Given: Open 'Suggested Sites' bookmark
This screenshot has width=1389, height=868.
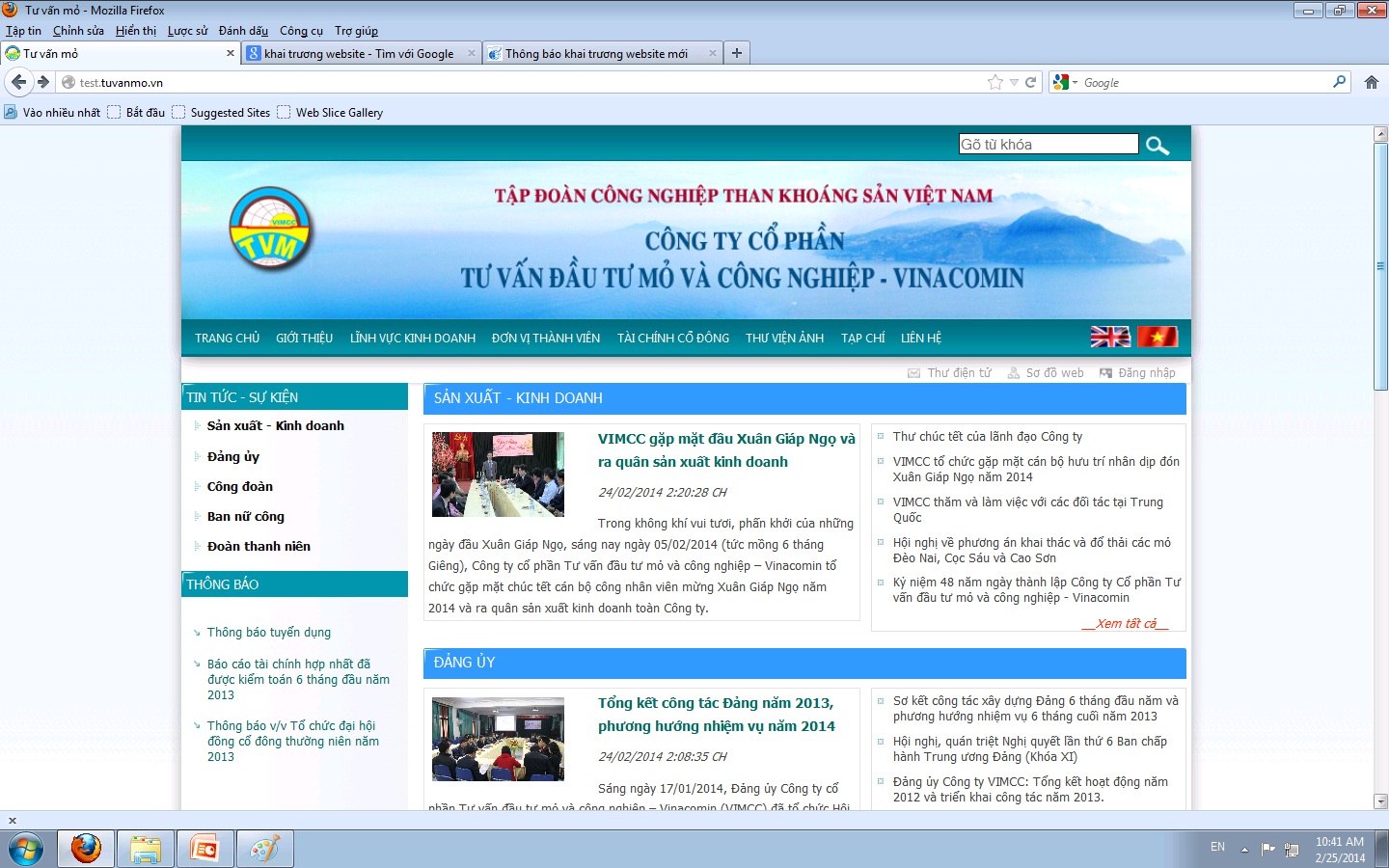Looking at the screenshot, I should pos(221,112).
